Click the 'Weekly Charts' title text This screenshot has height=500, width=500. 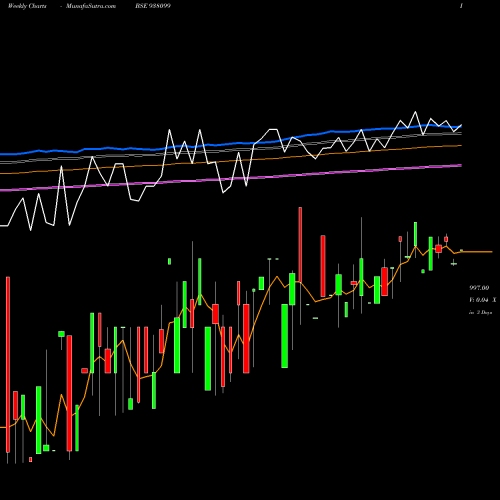[x=27, y=6]
